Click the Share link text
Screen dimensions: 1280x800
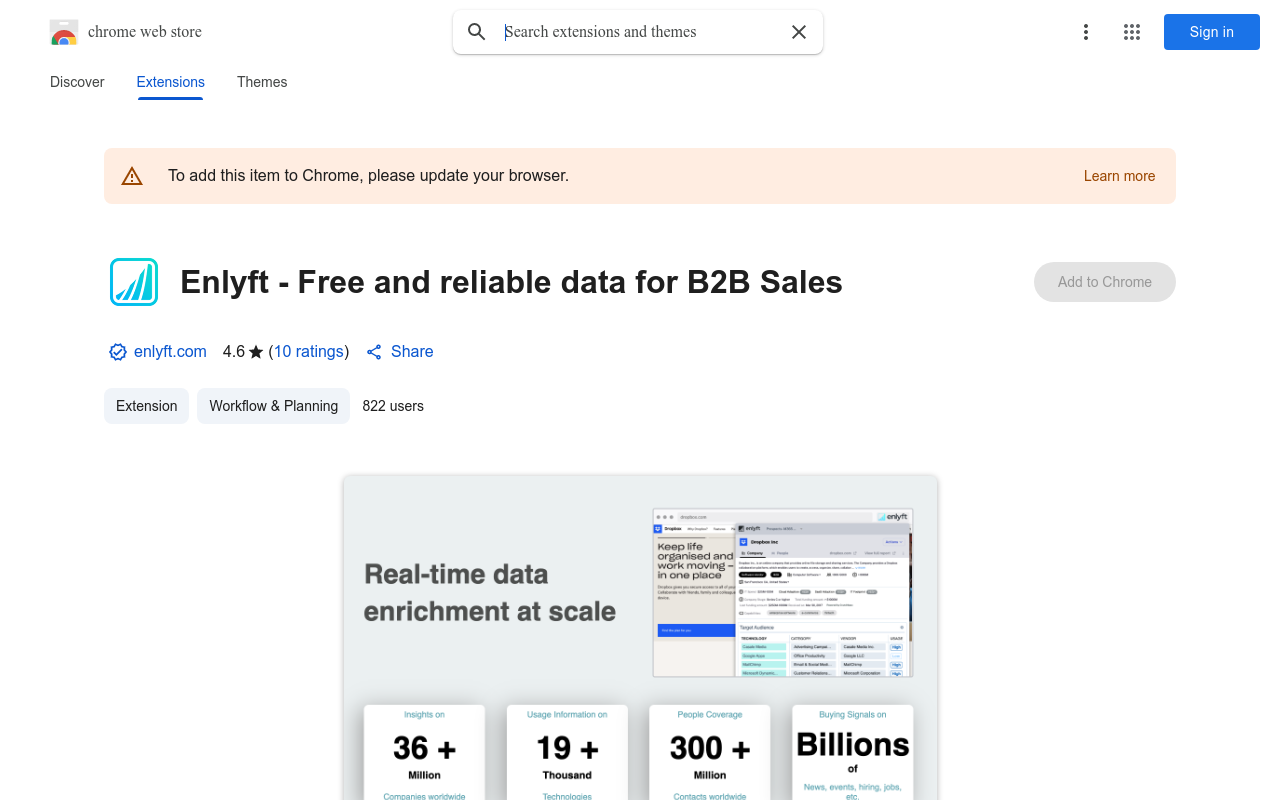tap(412, 352)
